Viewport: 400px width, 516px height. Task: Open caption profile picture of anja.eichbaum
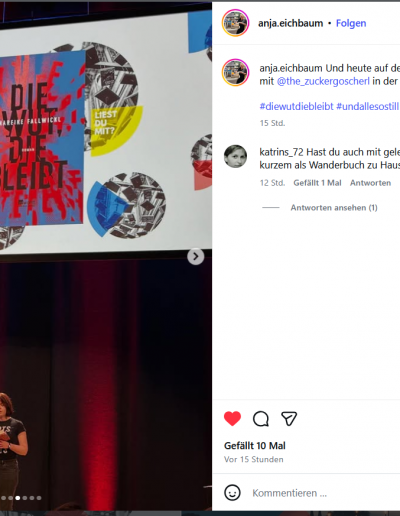[235, 72]
